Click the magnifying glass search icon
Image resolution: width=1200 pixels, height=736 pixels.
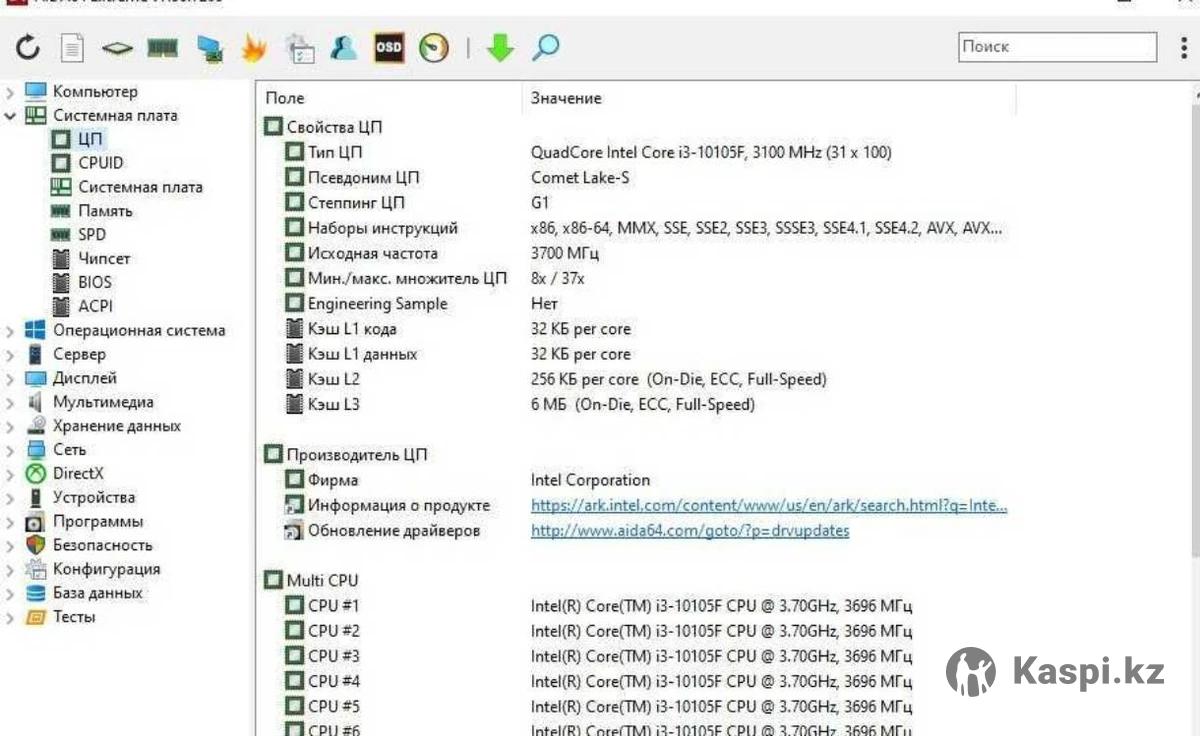[546, 47]
